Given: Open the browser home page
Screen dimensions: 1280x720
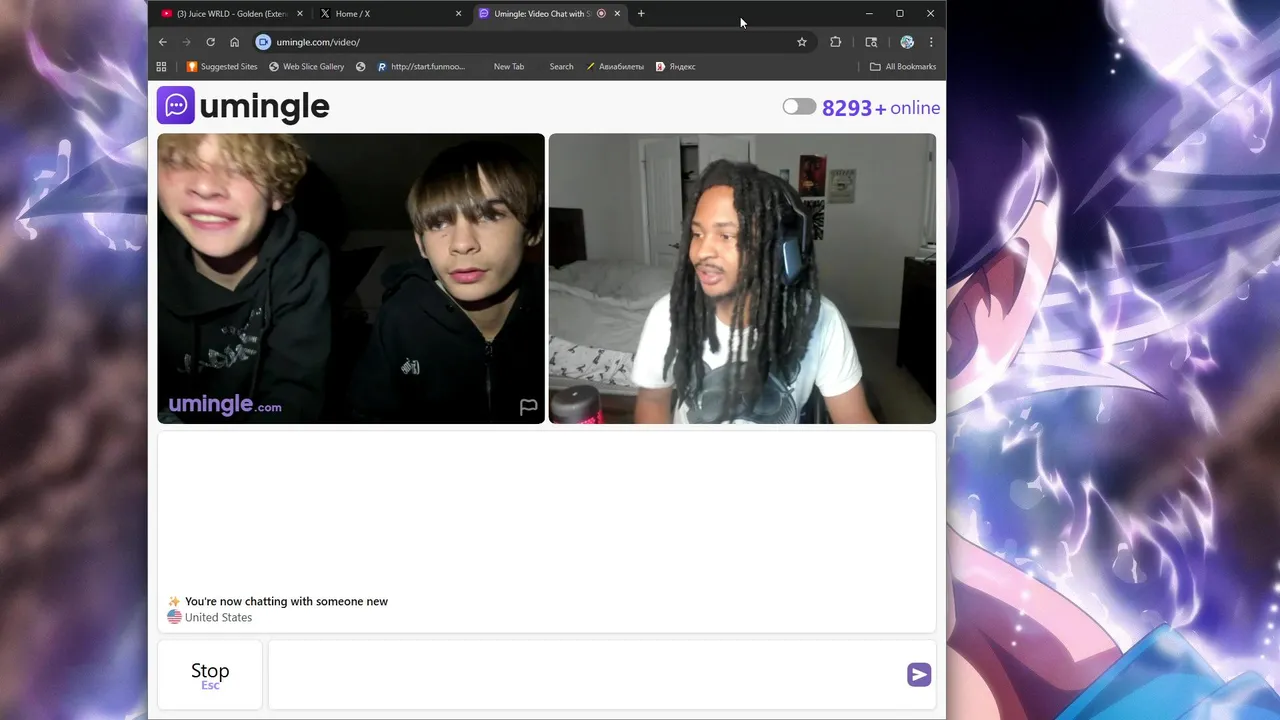Looking at the screenshot, I should click(235, 42).
